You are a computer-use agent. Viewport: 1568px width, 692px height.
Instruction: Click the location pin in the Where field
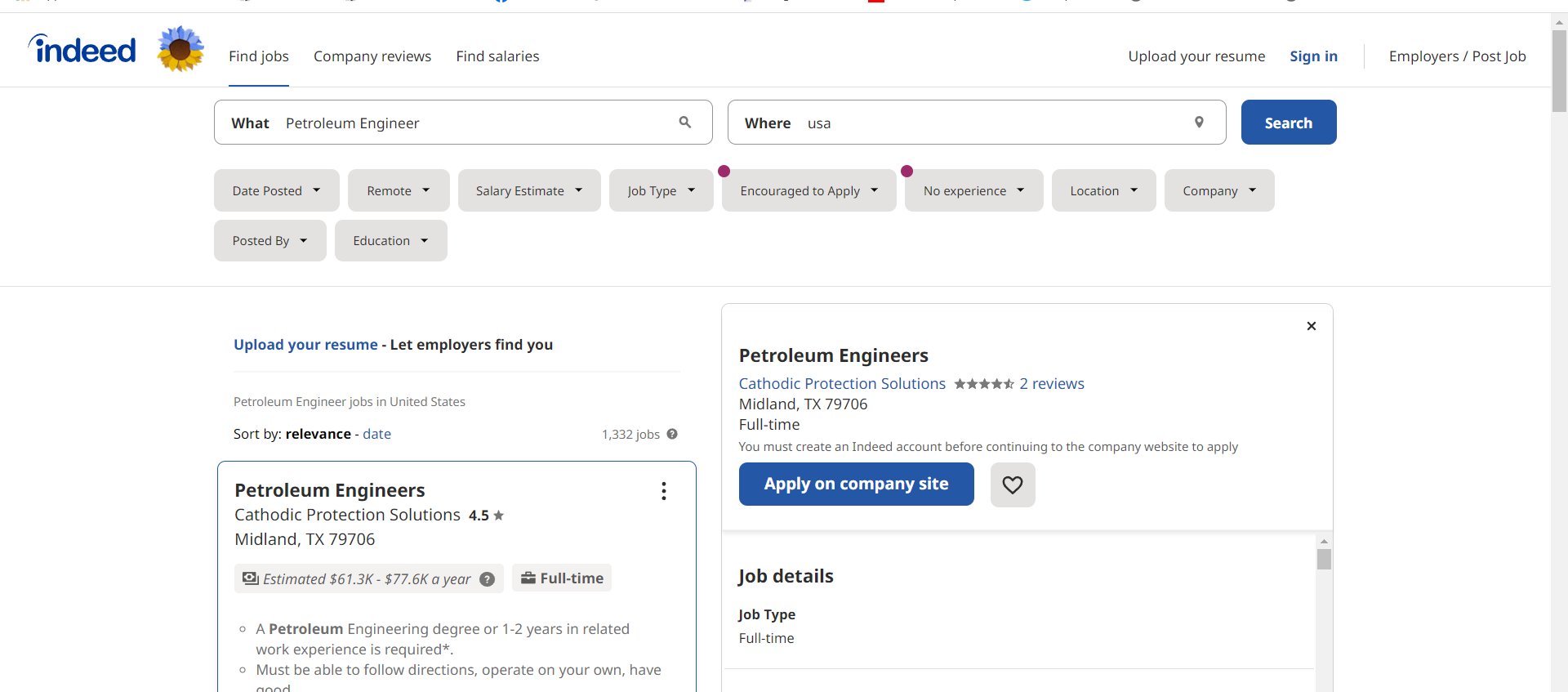(x=1199, y=122)
